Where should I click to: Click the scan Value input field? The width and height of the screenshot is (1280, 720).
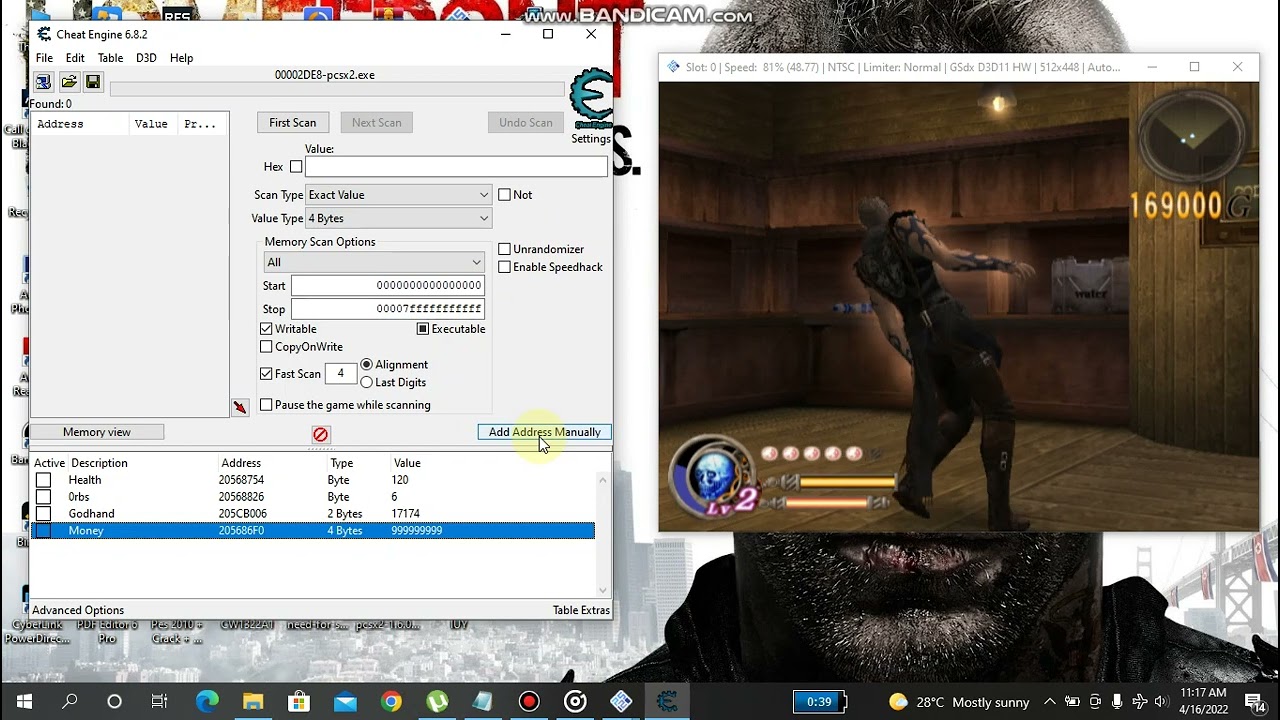point(456,167)
